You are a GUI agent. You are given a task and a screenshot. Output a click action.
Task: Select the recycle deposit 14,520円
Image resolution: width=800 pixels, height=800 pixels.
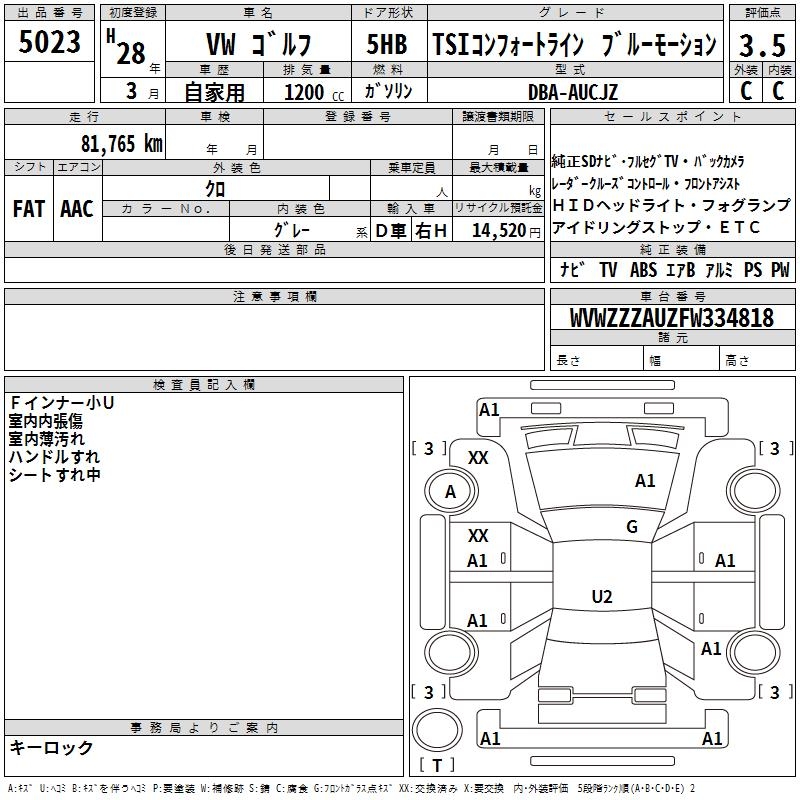coord(506,231)
